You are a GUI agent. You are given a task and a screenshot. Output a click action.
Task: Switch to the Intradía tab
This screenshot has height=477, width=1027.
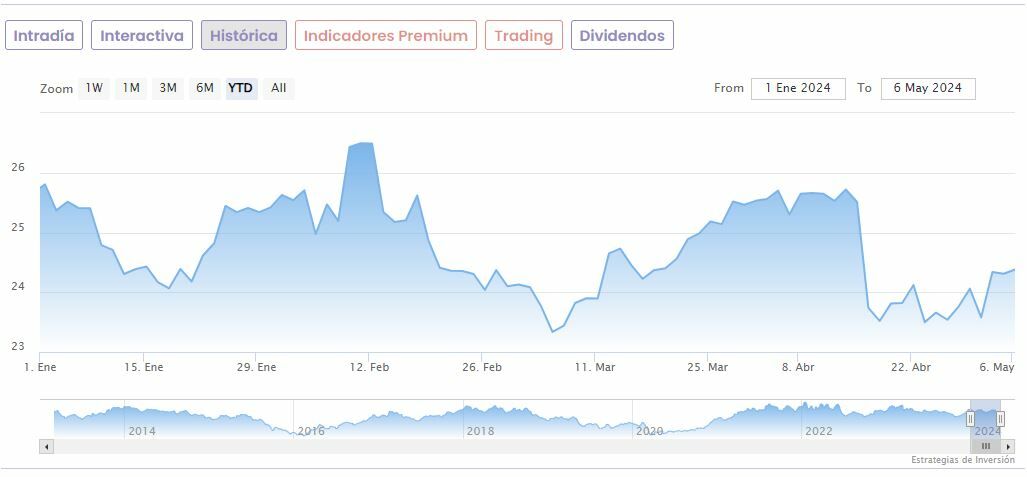44,35
